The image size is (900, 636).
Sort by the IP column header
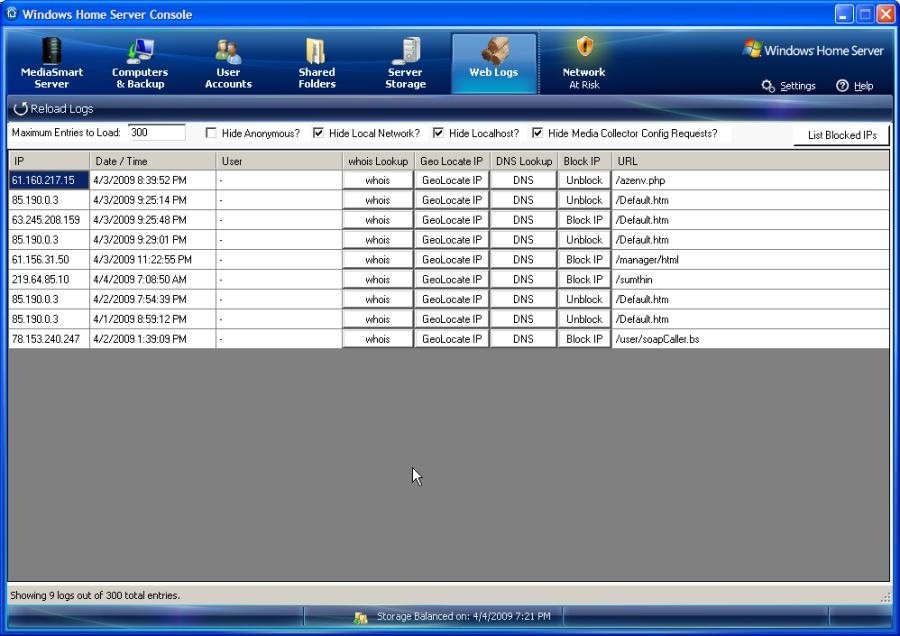click(49, 161)
